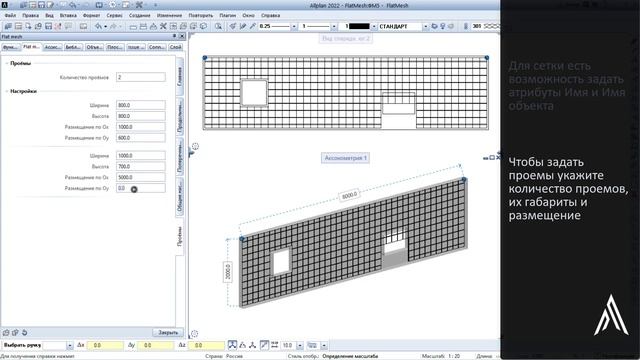Switch to the Flat mesh palette tab
Viewport: 640px width, 360px height.
31,47
